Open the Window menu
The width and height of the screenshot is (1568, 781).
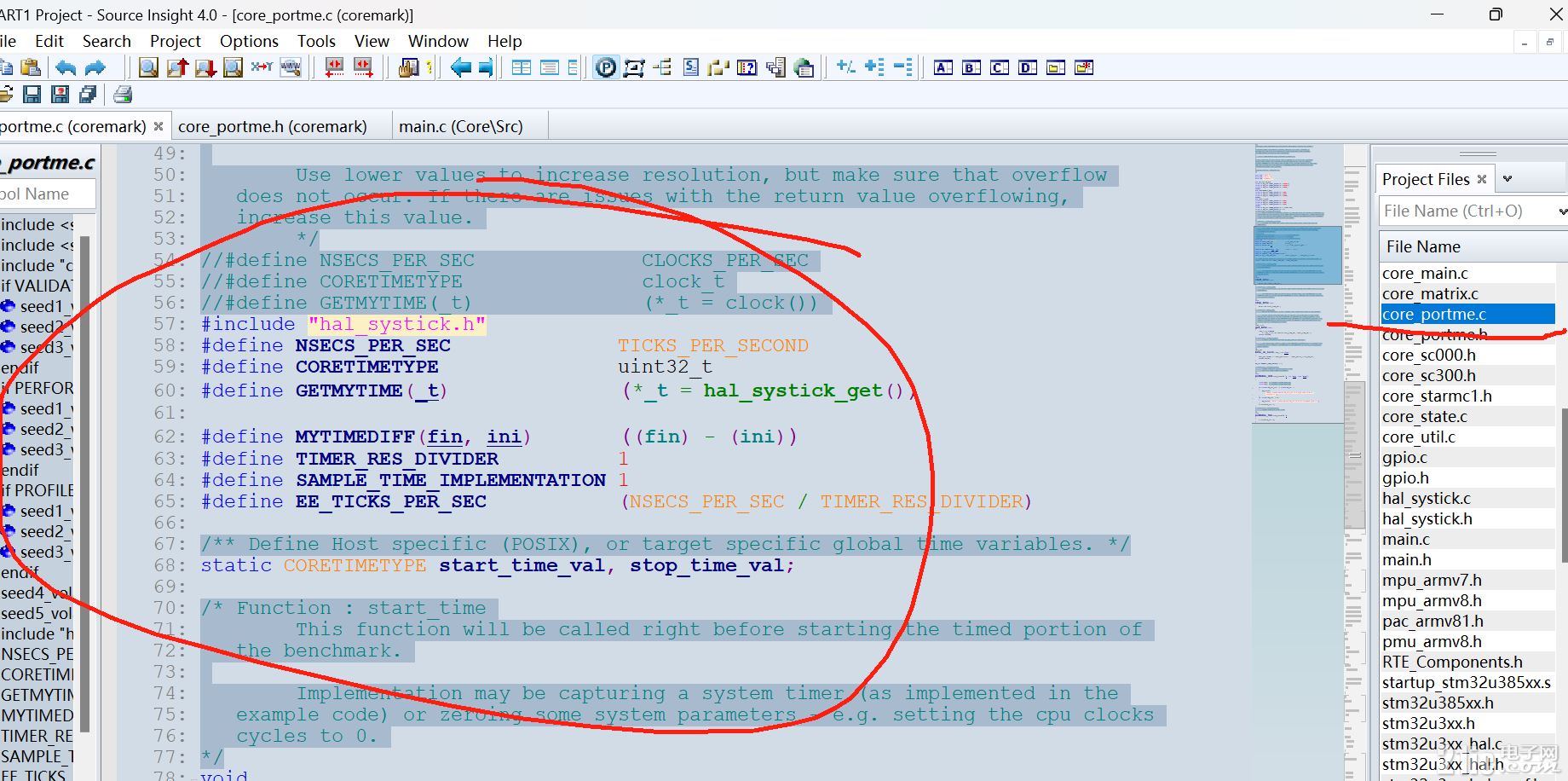point(438,41)
